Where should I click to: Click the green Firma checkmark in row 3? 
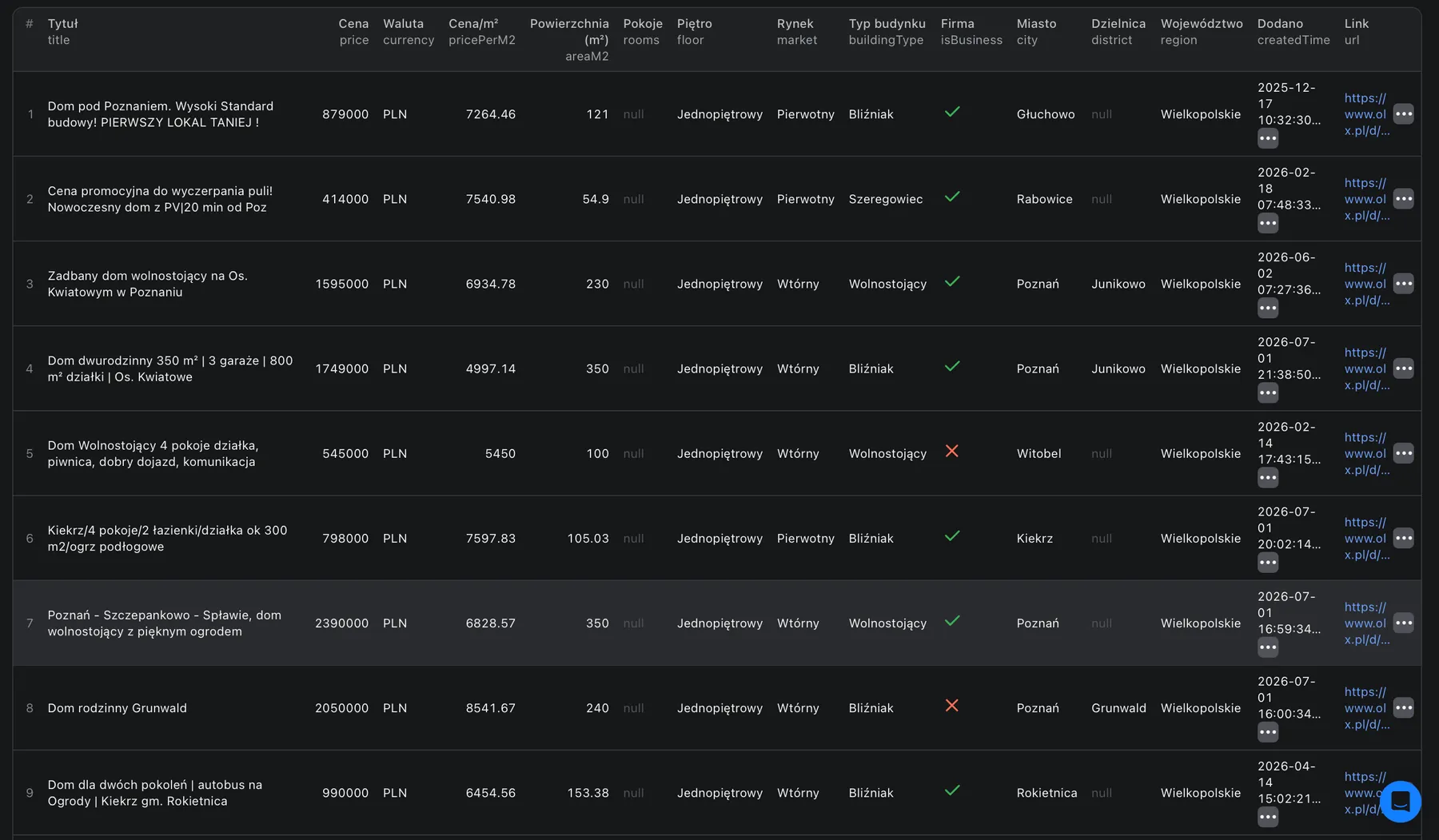[x=952, y=281]
